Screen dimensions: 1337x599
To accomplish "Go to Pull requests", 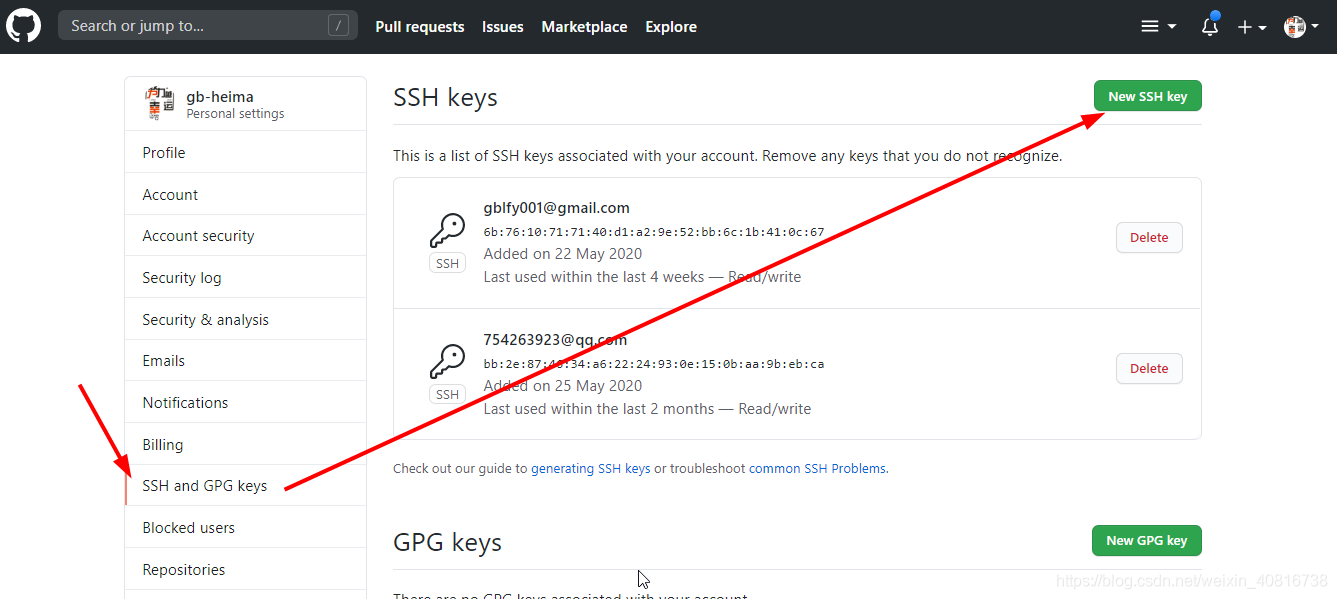I will (420, 27).
